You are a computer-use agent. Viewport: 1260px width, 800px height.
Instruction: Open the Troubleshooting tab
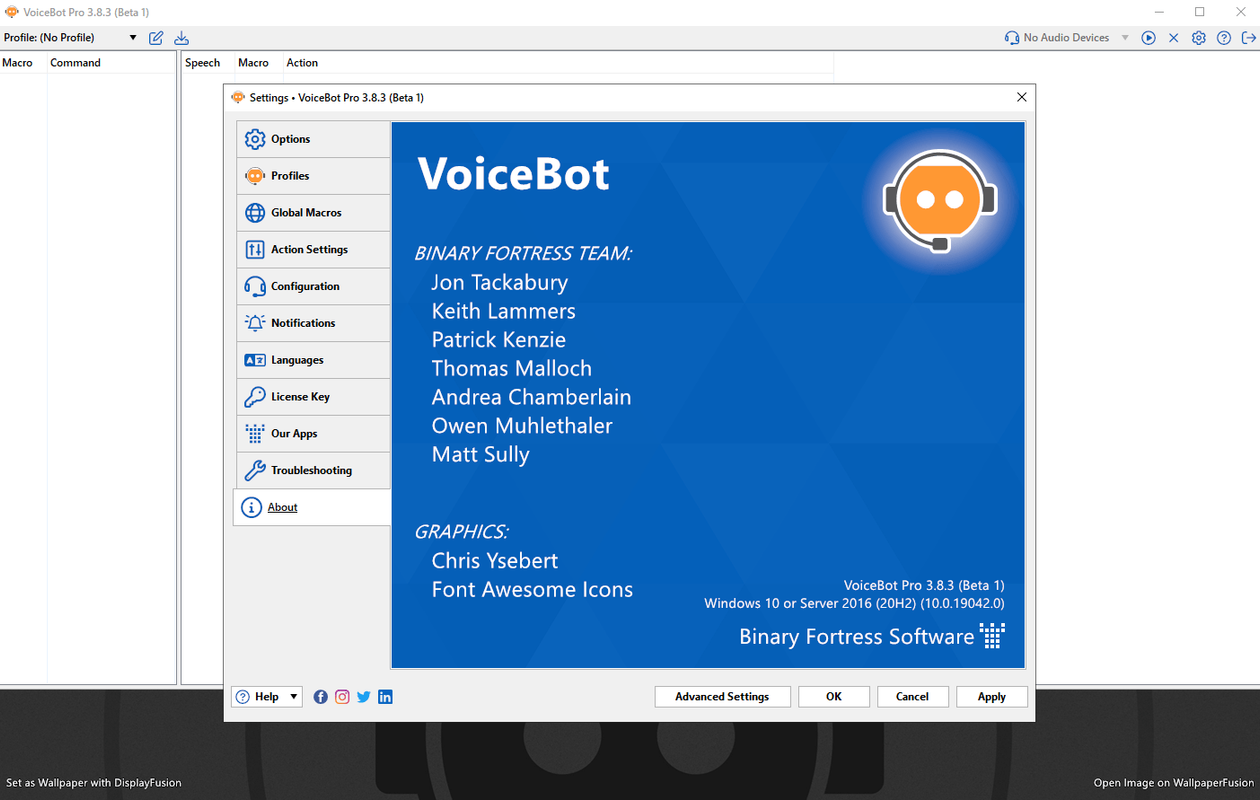click(x=313, y=470)
